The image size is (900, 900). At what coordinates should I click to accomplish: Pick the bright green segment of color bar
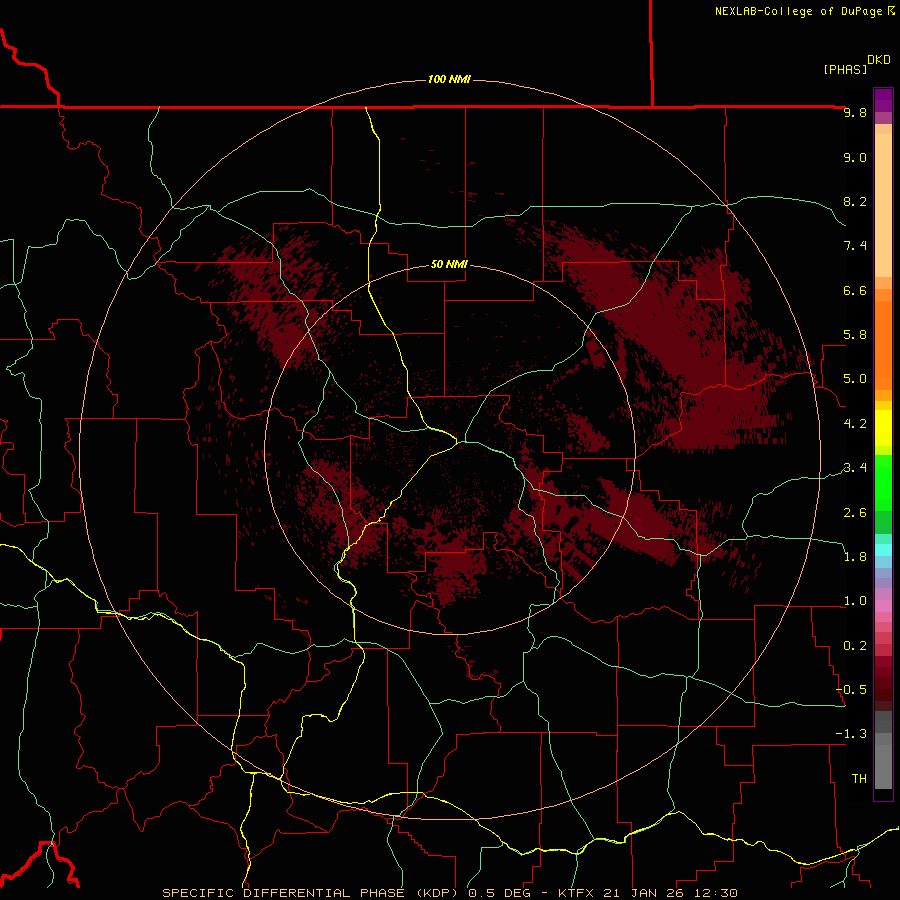(883, 483)
